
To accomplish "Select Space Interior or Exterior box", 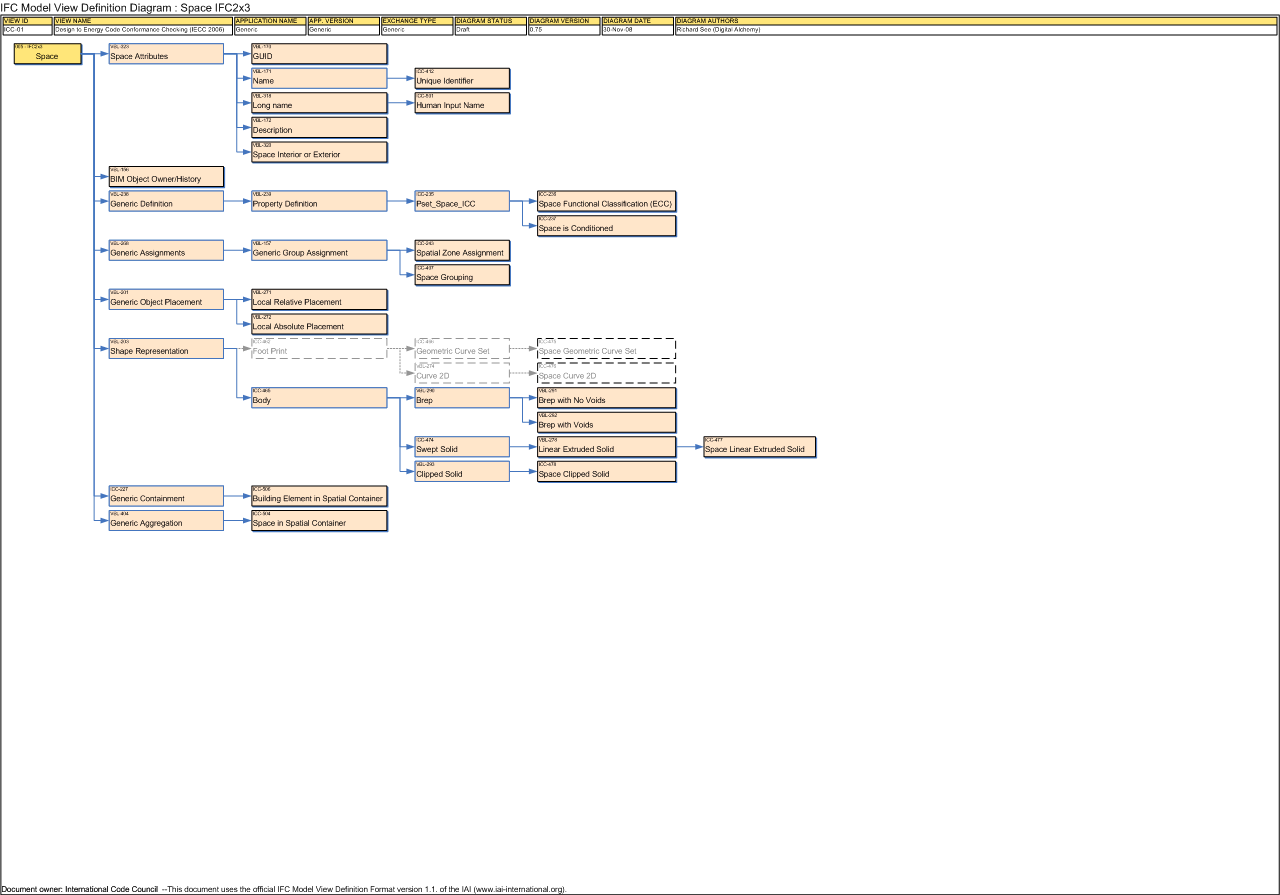I will click(319, 152).
